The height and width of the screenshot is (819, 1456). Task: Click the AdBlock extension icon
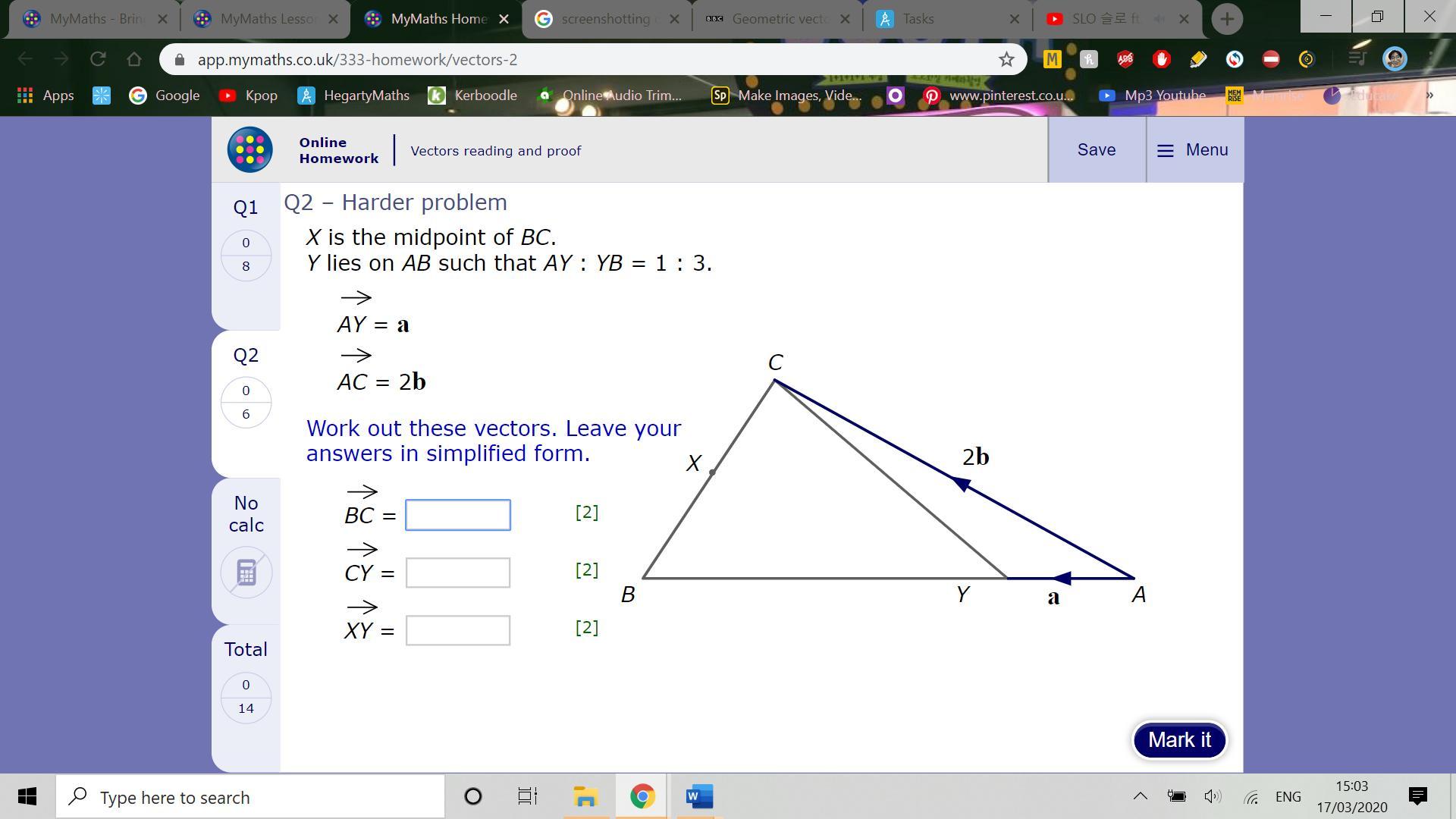[1161, 59]
